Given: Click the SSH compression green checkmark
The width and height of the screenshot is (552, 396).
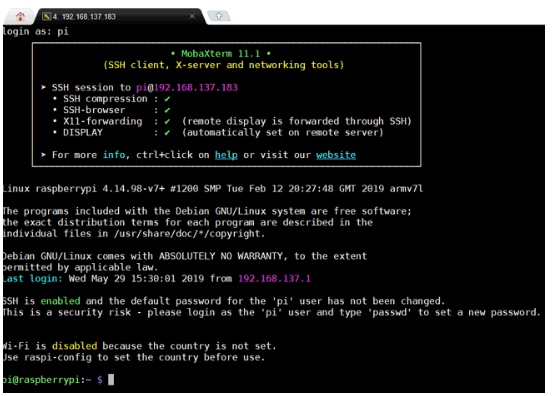Looking at the screenshot, I should click(x=167, y=99).
